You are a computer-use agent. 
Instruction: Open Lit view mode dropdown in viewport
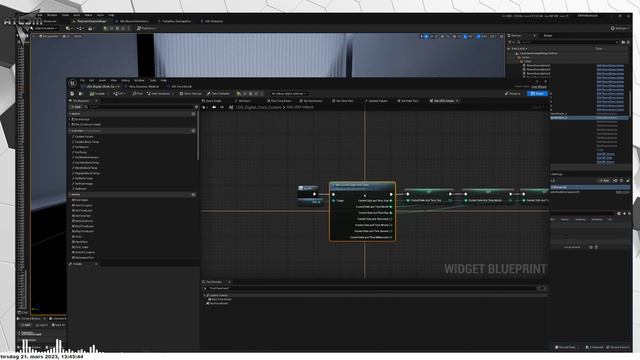point(66,36)
